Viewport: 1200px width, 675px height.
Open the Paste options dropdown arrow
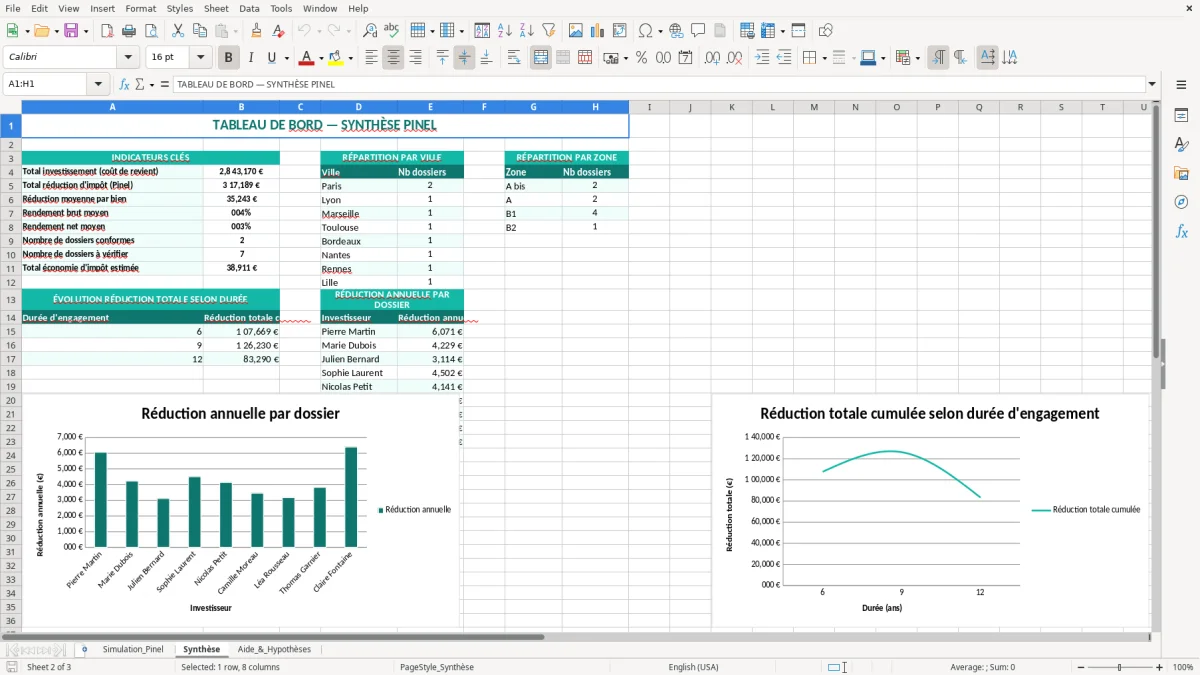[235, 31]
